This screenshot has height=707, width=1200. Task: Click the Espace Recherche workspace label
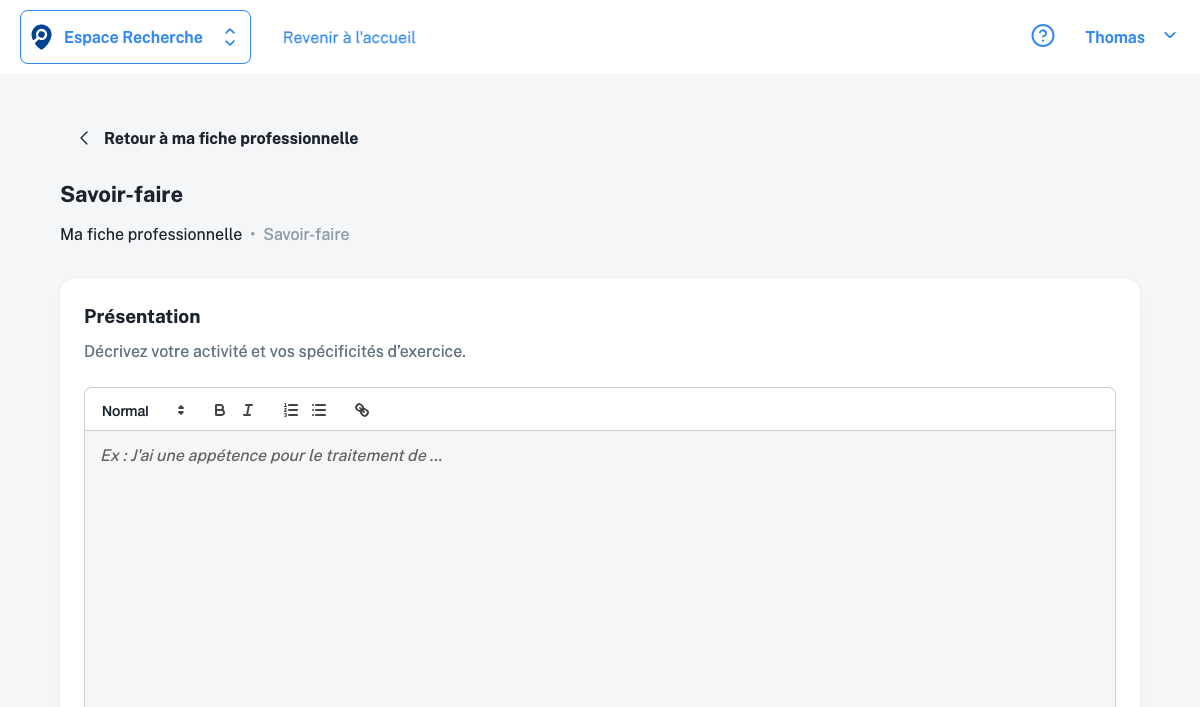click(x=133, y=37)
